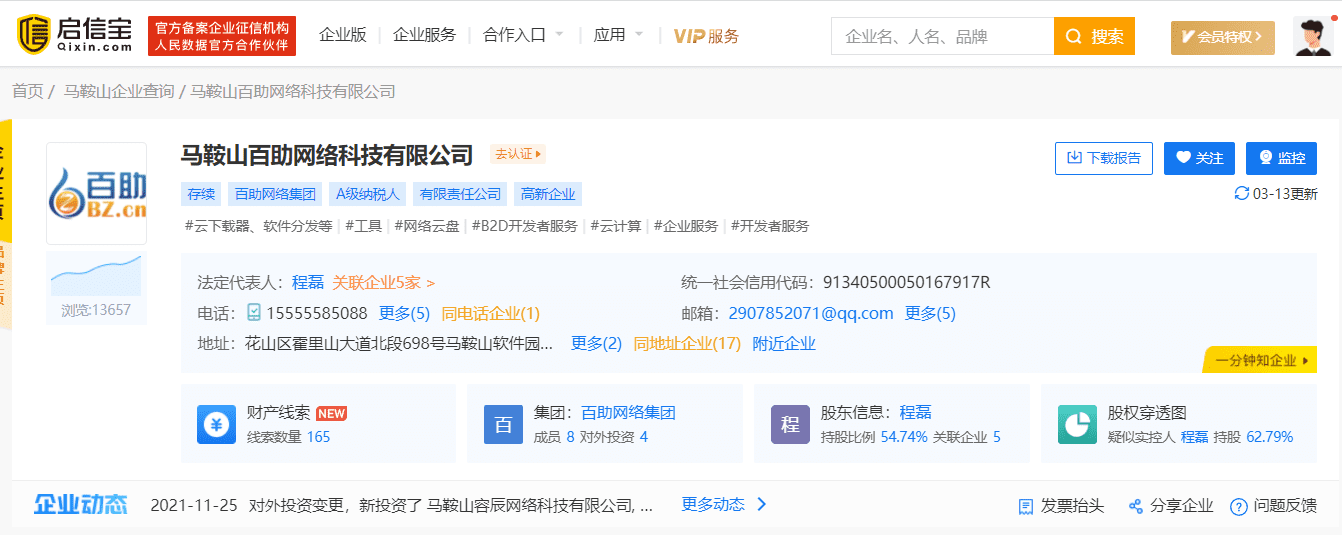1342x535 pixels.
Task: Open legal representative 程磊 link
Action: [308, 283]
